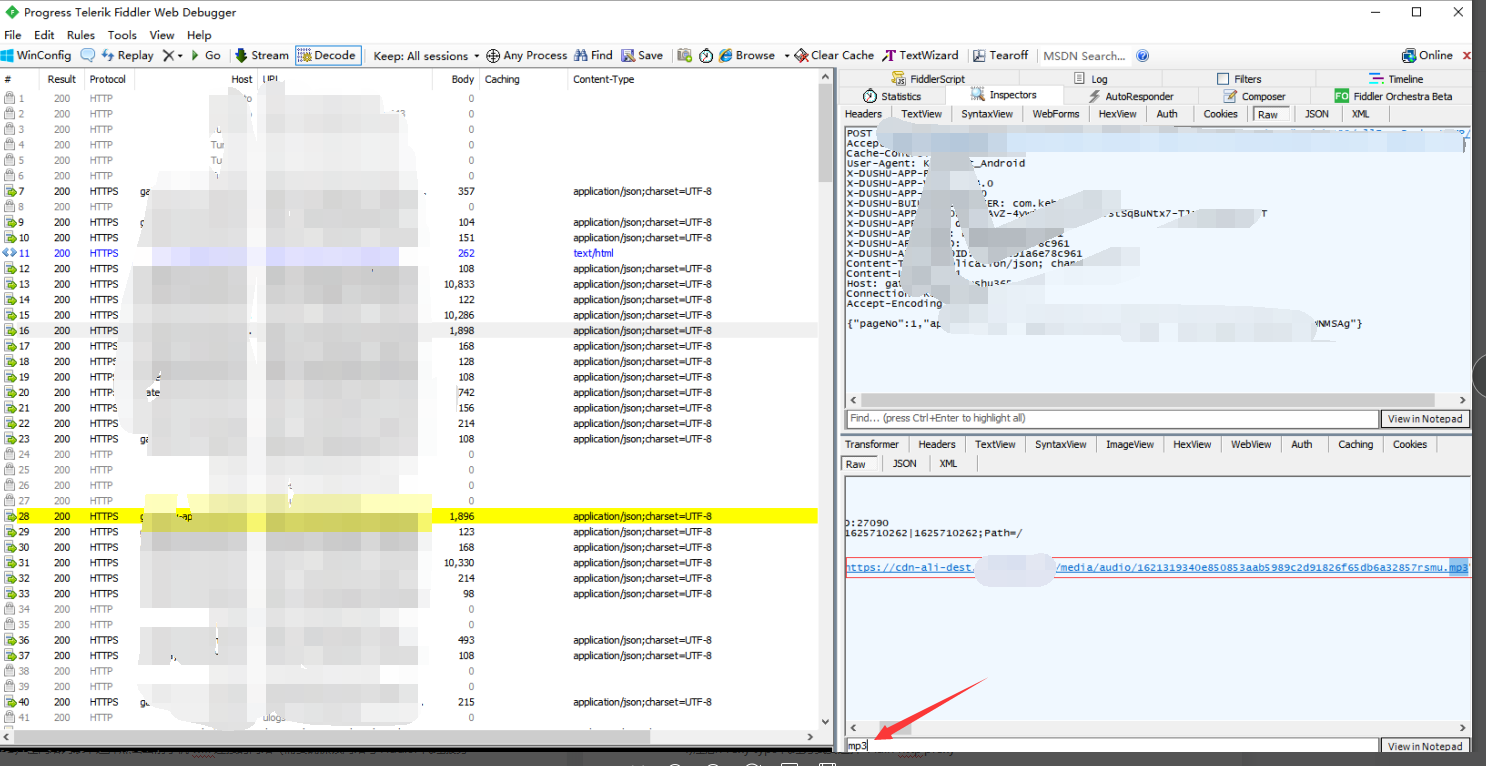Select response Caching tab
1486x766 pixels.
[x=1355, y=444]
